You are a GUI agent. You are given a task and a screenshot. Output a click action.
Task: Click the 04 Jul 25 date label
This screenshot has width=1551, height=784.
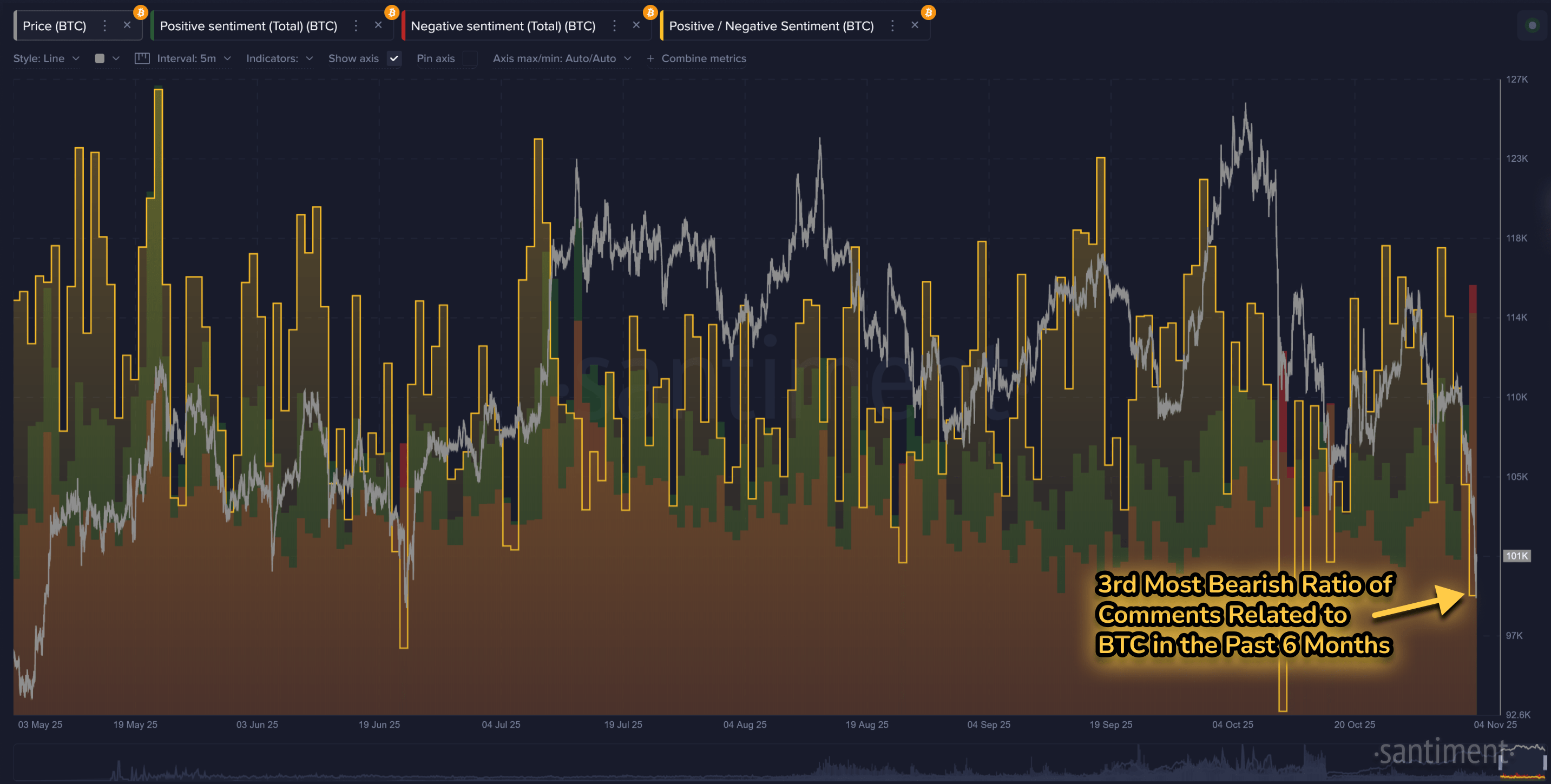tap(502, 724)
